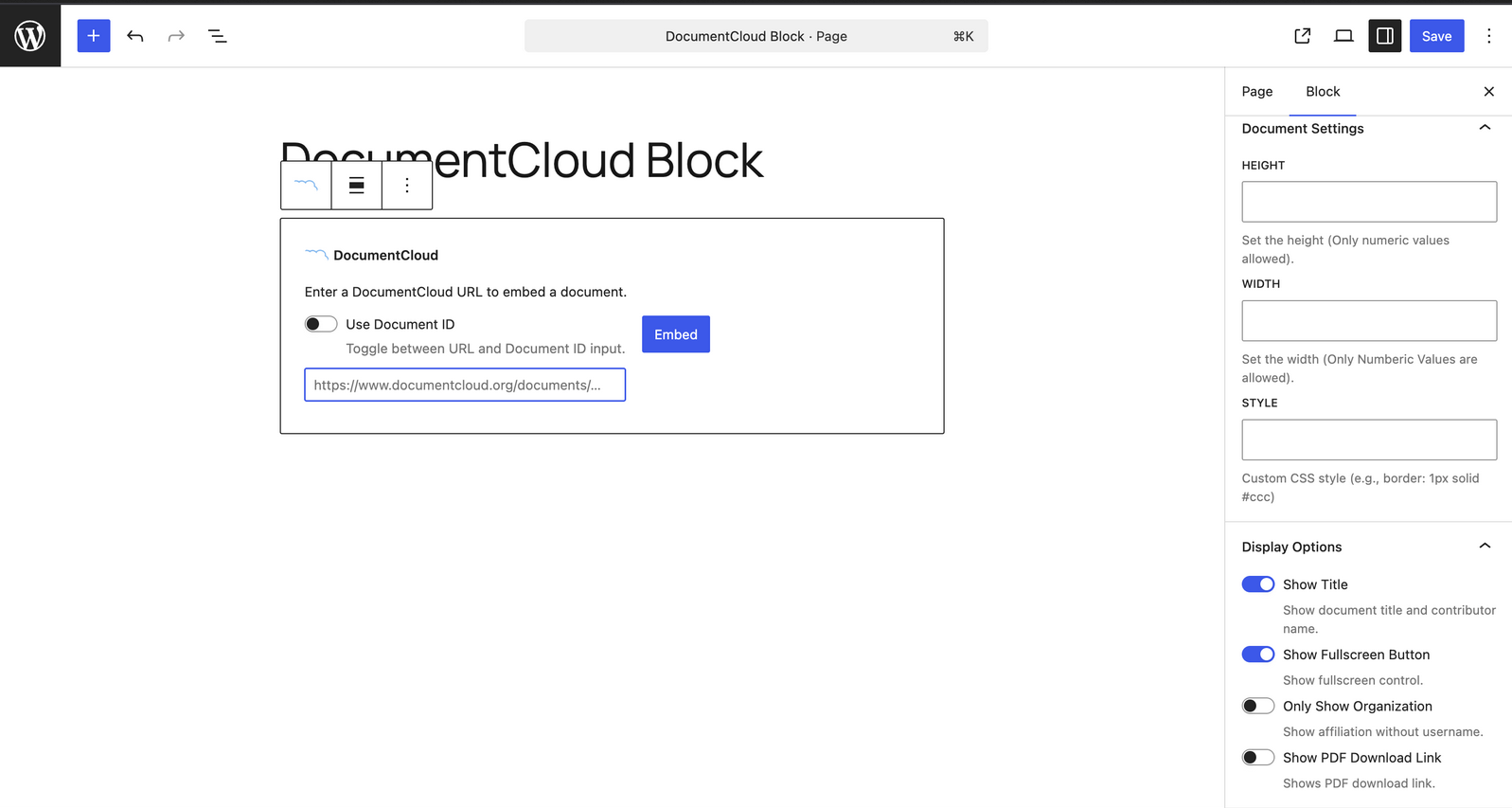Select the Block tab in sidebar
Viewport: 1512px width, 808px height.
tap(1322, 92)
